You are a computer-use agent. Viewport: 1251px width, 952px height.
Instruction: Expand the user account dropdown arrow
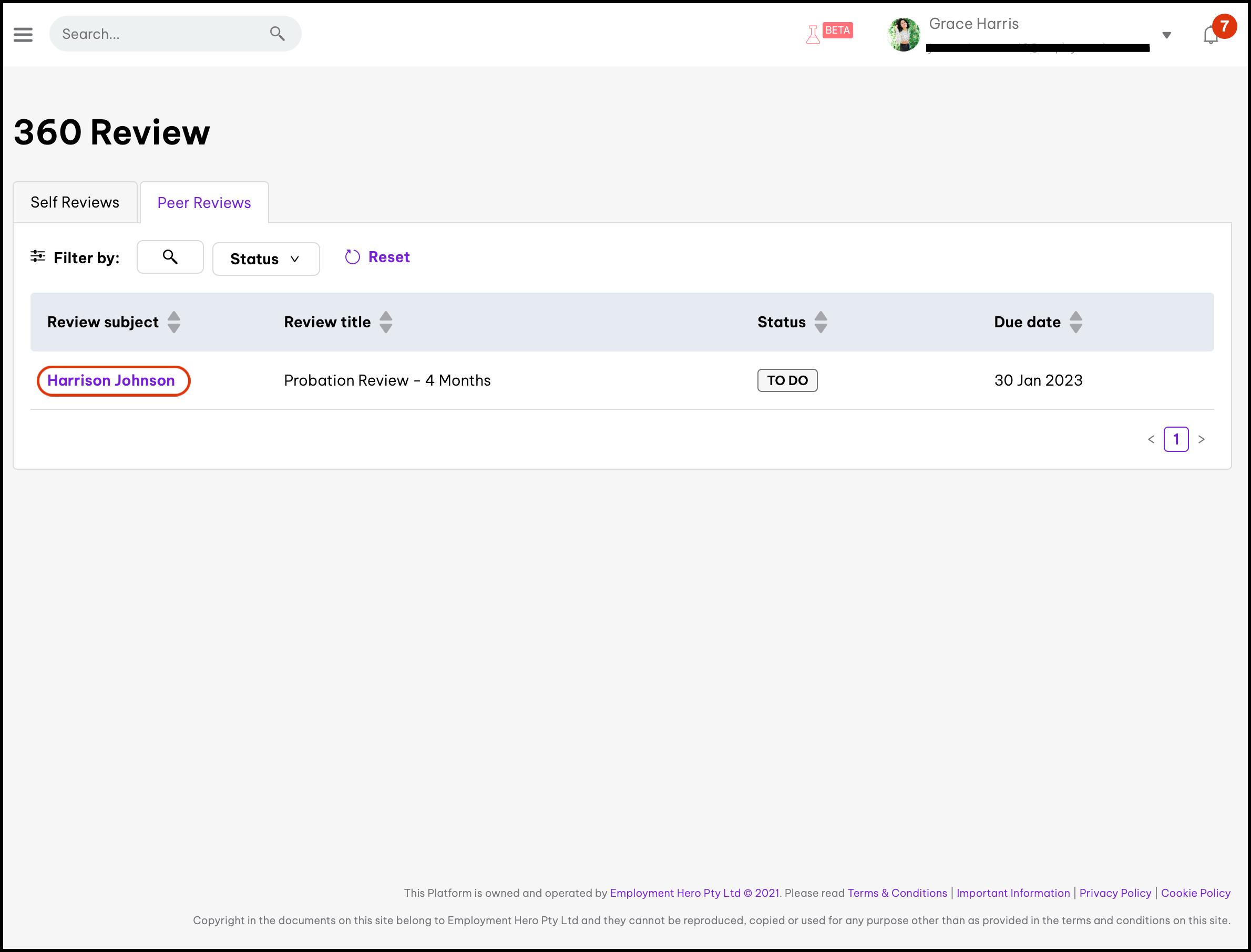pos(1166,35)
